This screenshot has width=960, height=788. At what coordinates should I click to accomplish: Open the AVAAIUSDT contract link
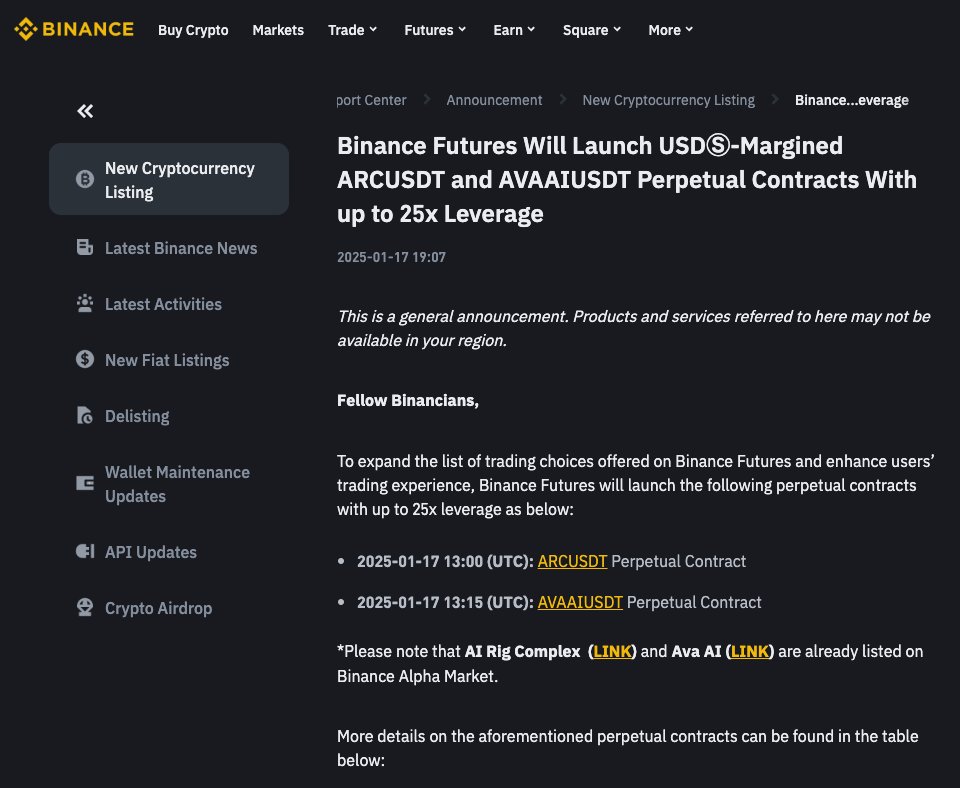tap(580, 602)
